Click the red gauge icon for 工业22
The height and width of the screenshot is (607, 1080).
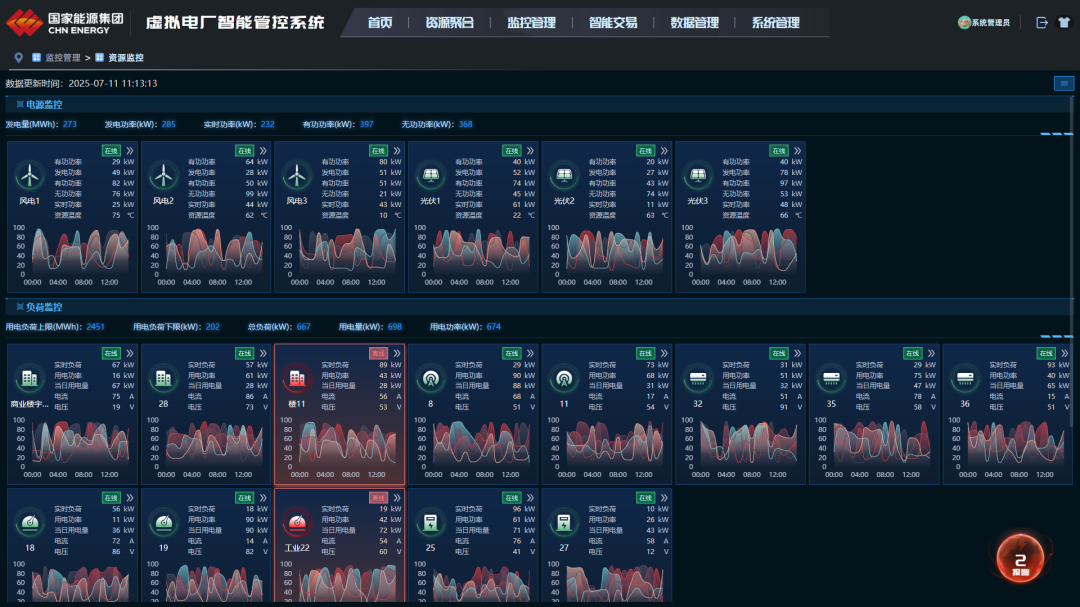(x=297, y=523)
